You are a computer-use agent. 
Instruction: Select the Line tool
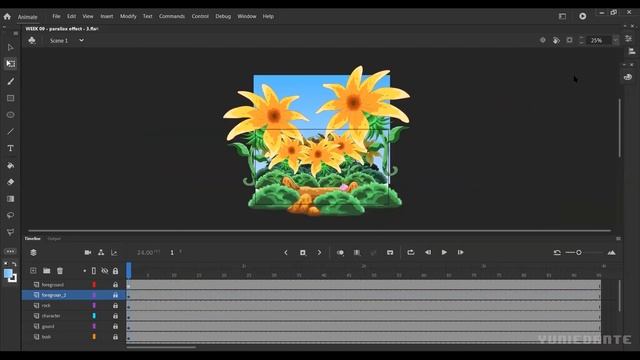point(11,131)
